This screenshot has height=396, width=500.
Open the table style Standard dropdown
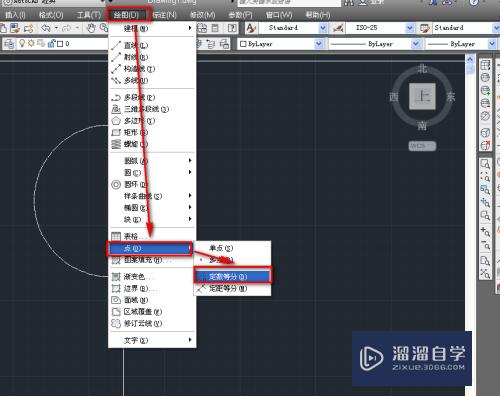(x=496, y=28)
